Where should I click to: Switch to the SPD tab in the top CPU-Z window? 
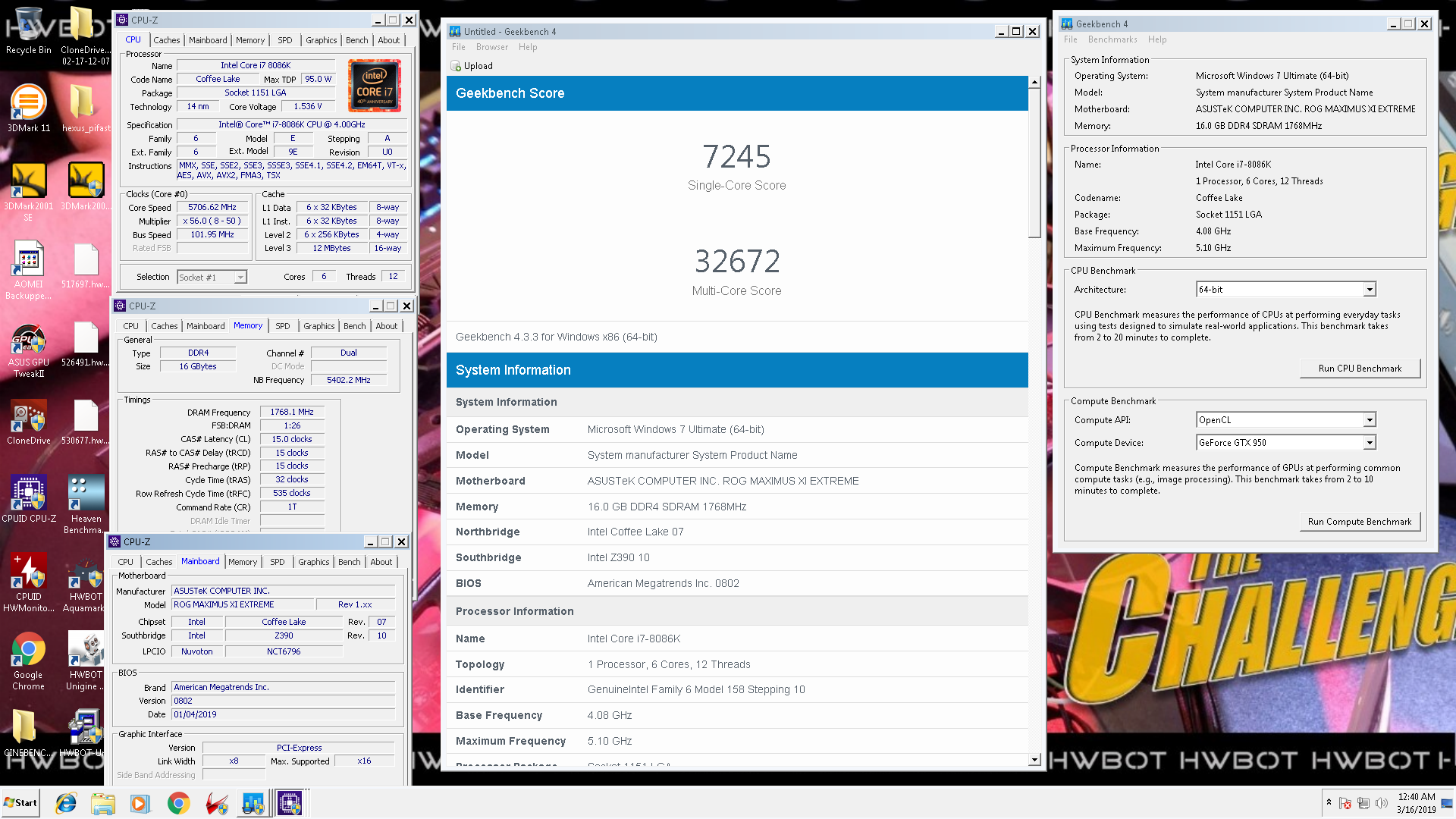[x=285, y=40]
